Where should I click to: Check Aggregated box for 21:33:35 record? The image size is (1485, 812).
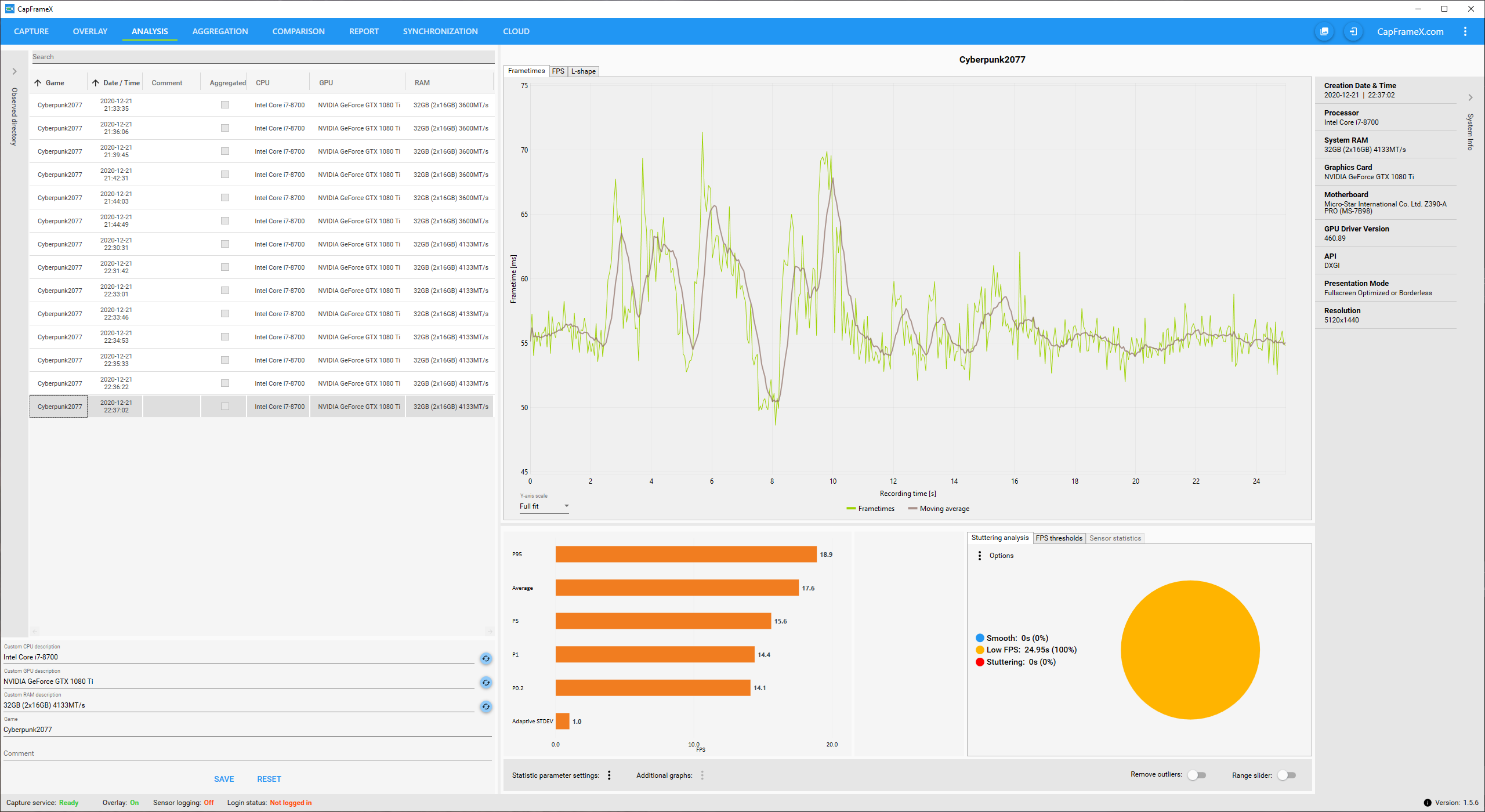click(225, 105)
